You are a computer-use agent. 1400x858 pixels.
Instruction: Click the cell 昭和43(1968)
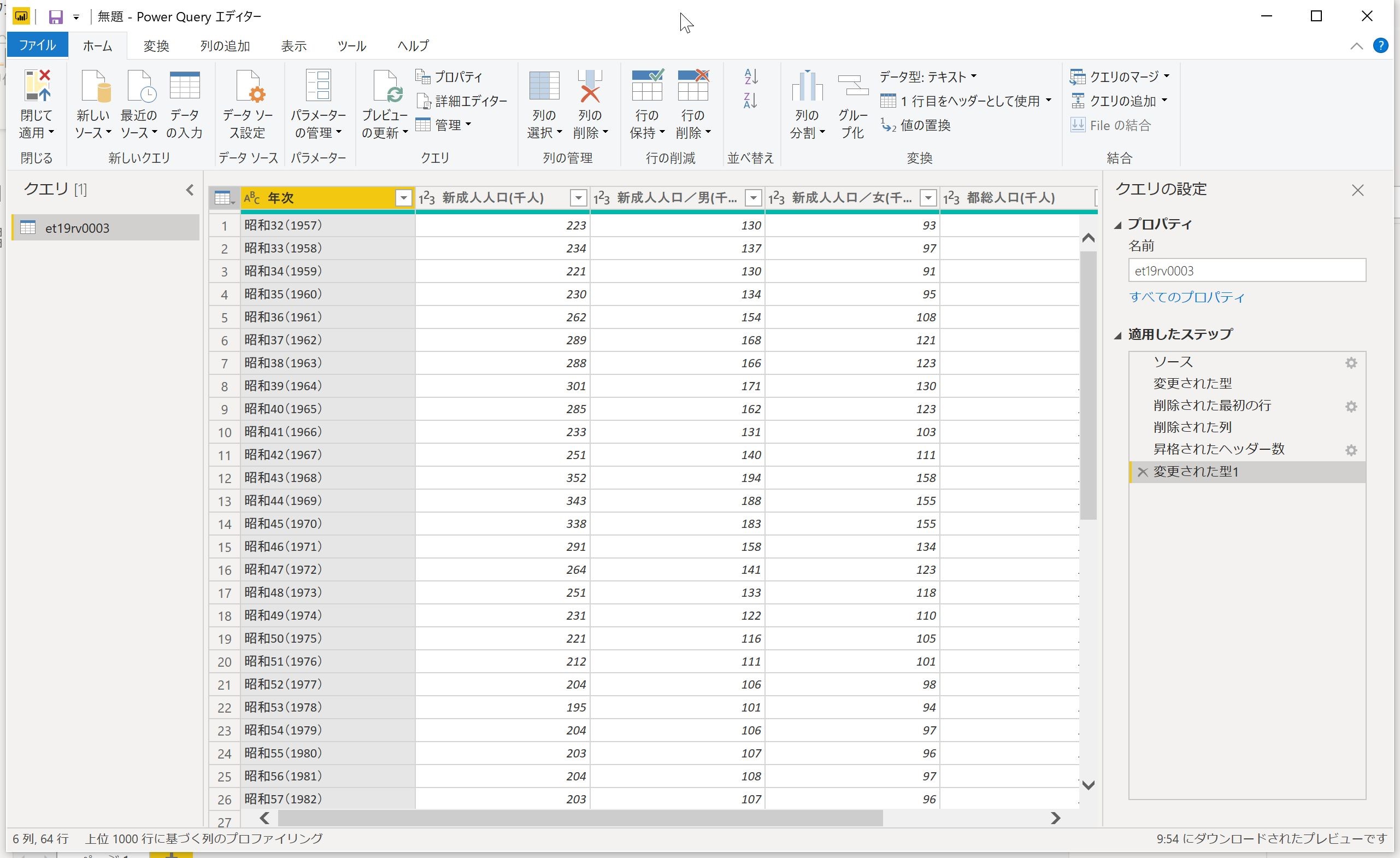(328, 478)
